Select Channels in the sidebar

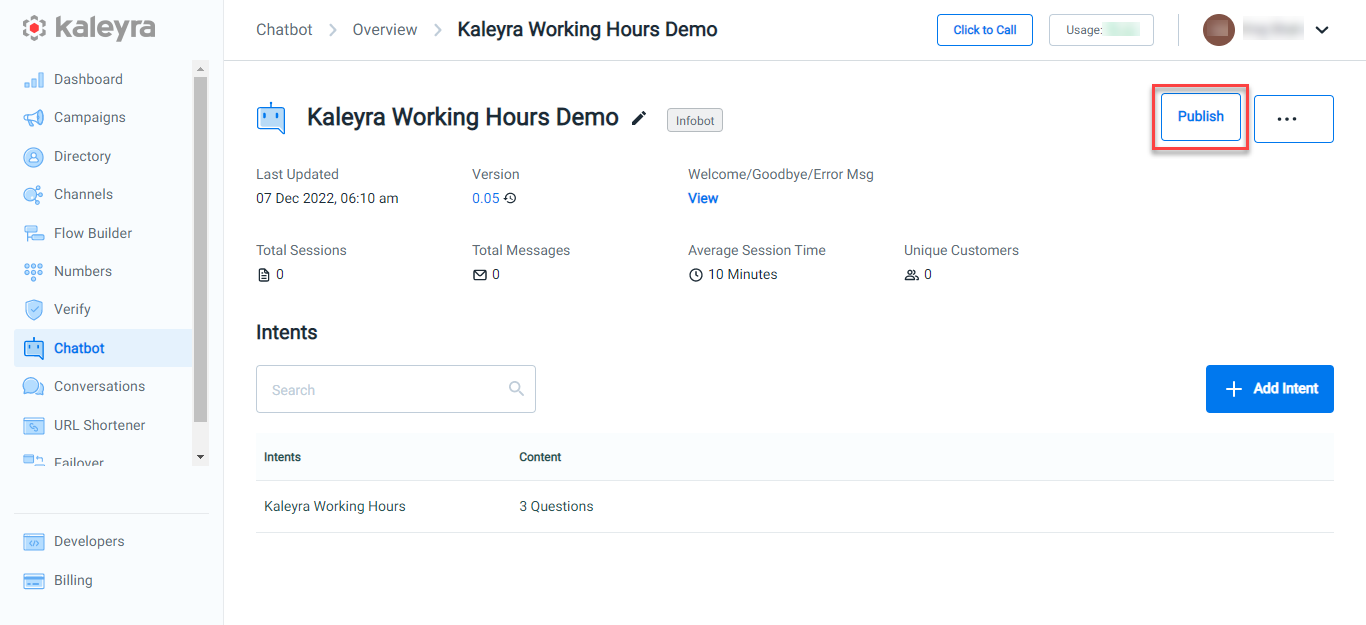pos(83,194)
